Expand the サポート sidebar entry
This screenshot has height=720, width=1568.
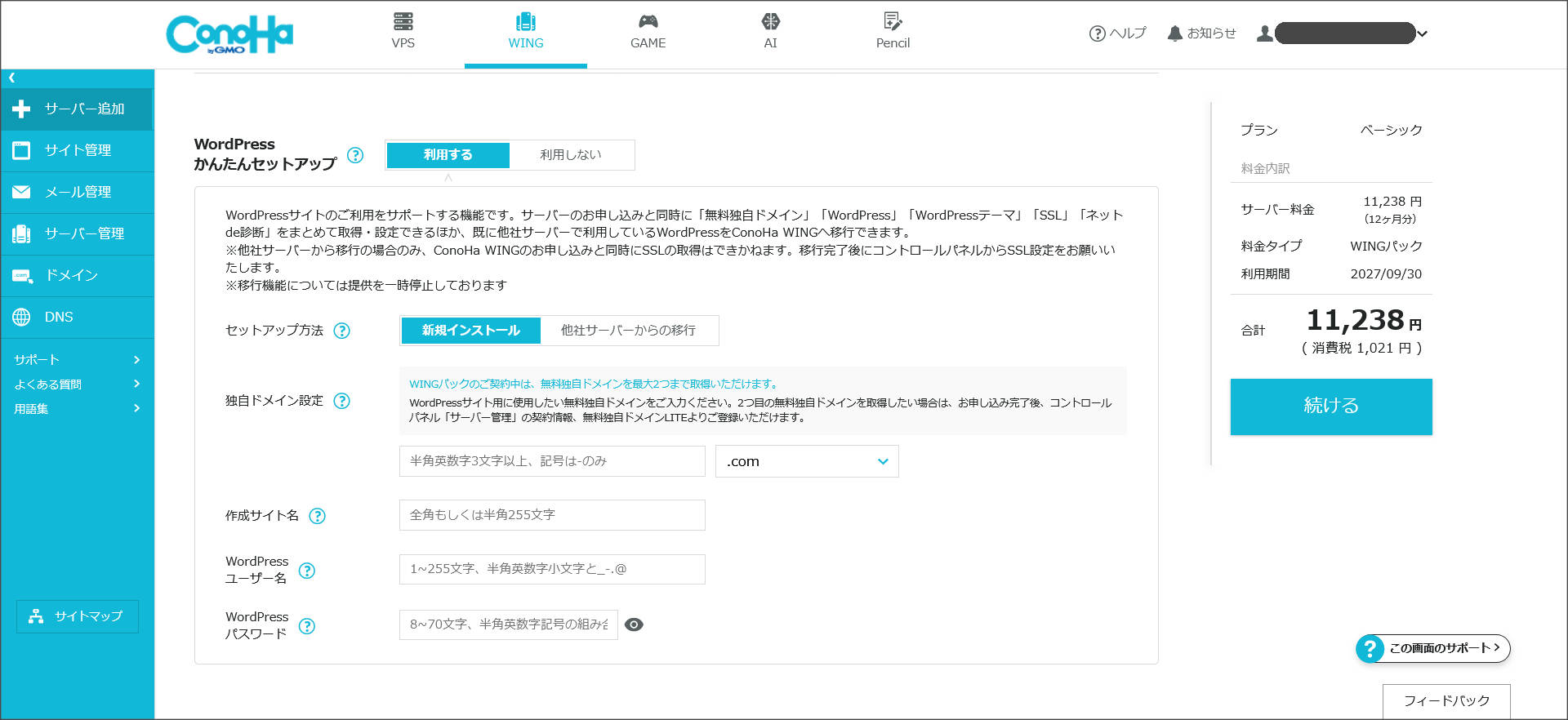tap(77, 359)
